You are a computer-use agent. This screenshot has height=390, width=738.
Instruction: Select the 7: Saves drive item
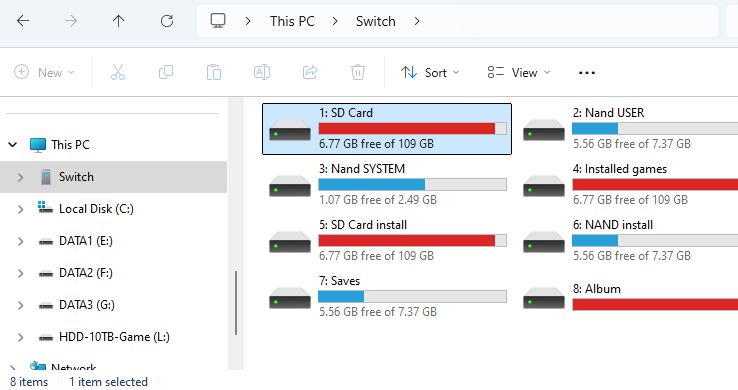pyautogui.click(x=387, y=296)
